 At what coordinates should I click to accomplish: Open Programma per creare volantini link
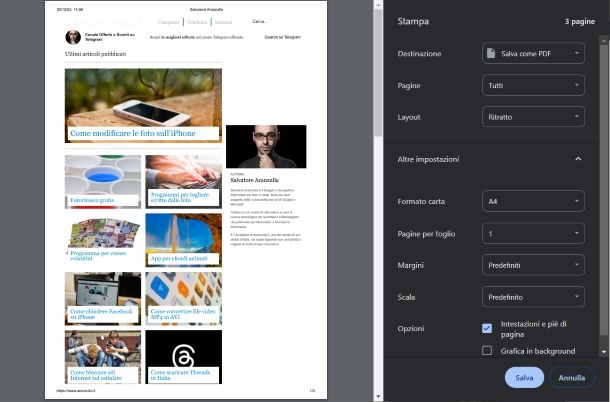(x=98, y=256)
